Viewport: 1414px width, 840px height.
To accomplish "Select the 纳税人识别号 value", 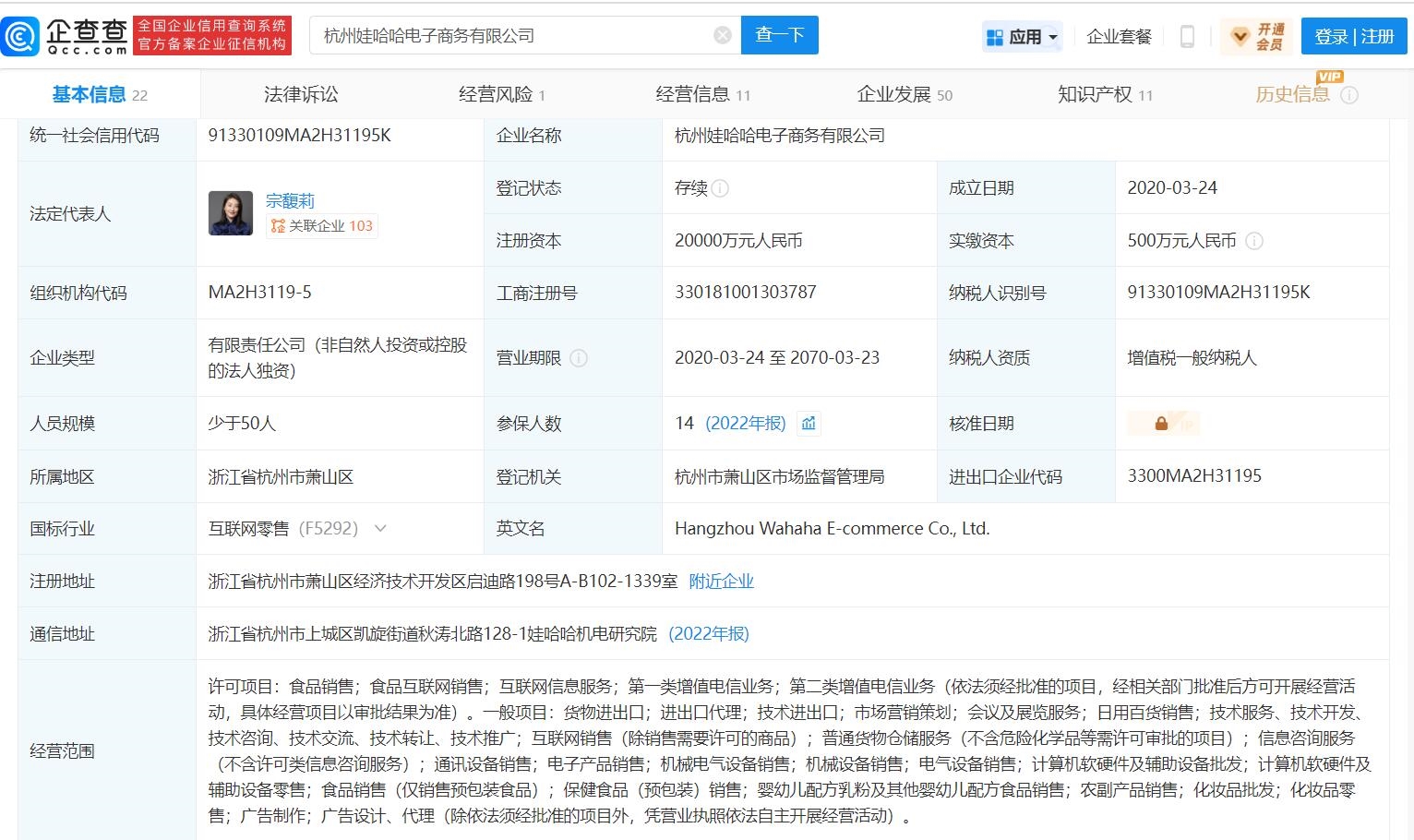I will coord(1218,293).
